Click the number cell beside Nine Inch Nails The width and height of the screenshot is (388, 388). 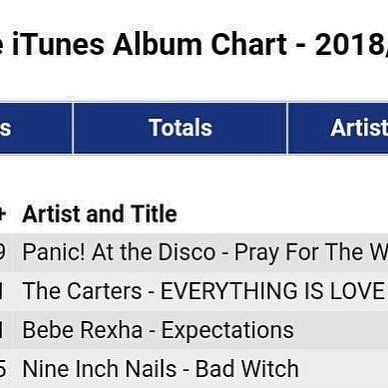point(5,369)
